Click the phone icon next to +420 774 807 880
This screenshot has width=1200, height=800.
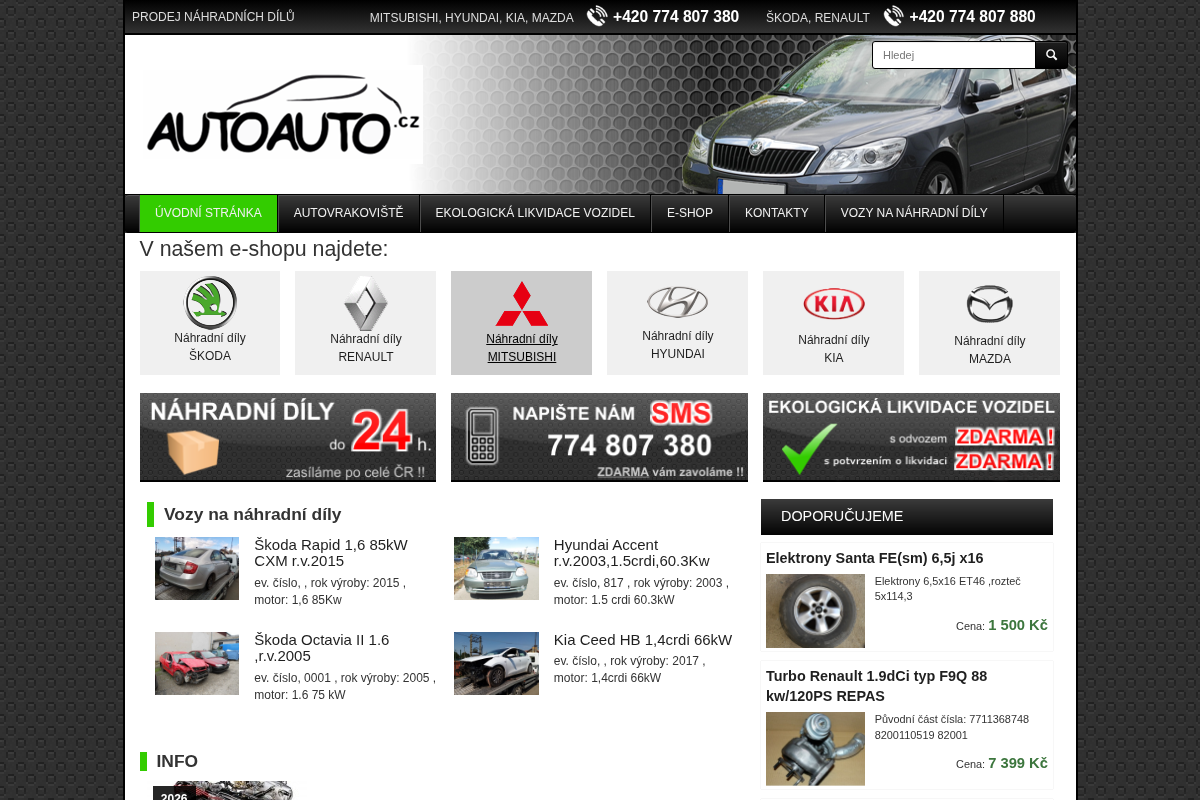click(894, 16)
